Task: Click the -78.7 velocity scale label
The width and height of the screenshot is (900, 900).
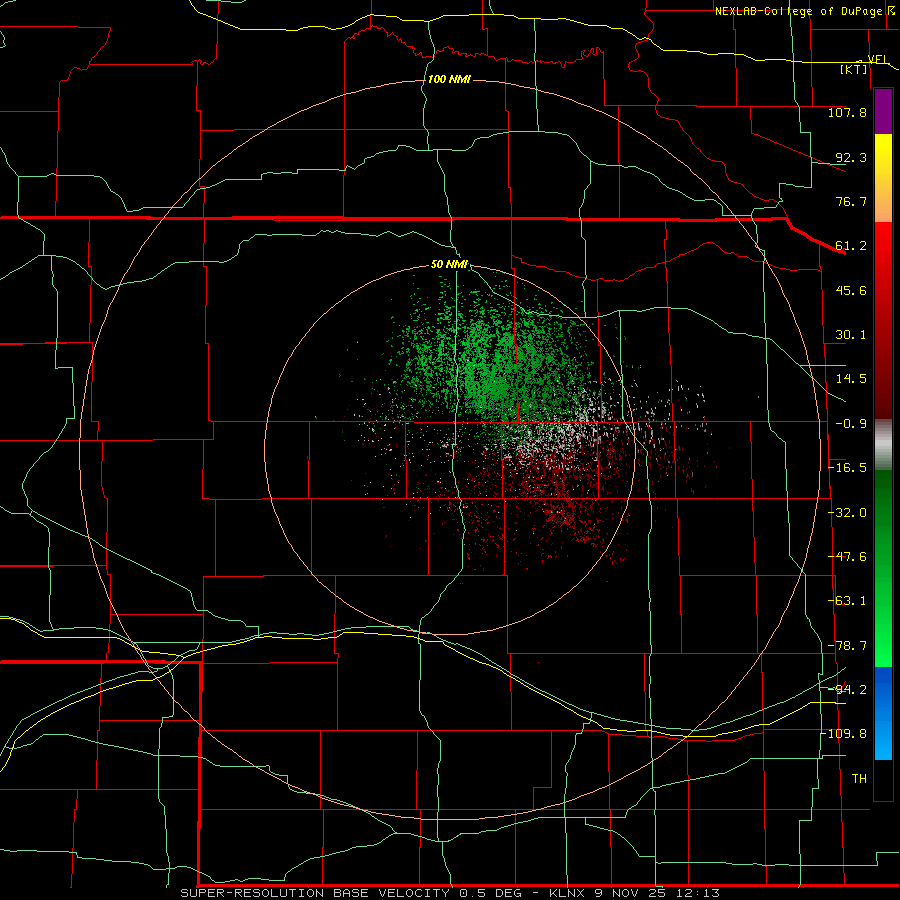Action: coord(847,646)
